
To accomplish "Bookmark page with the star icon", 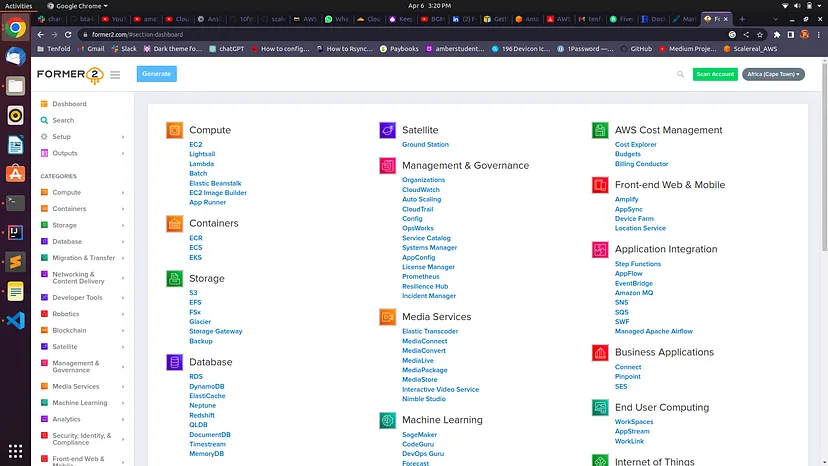I will [759, 34].
